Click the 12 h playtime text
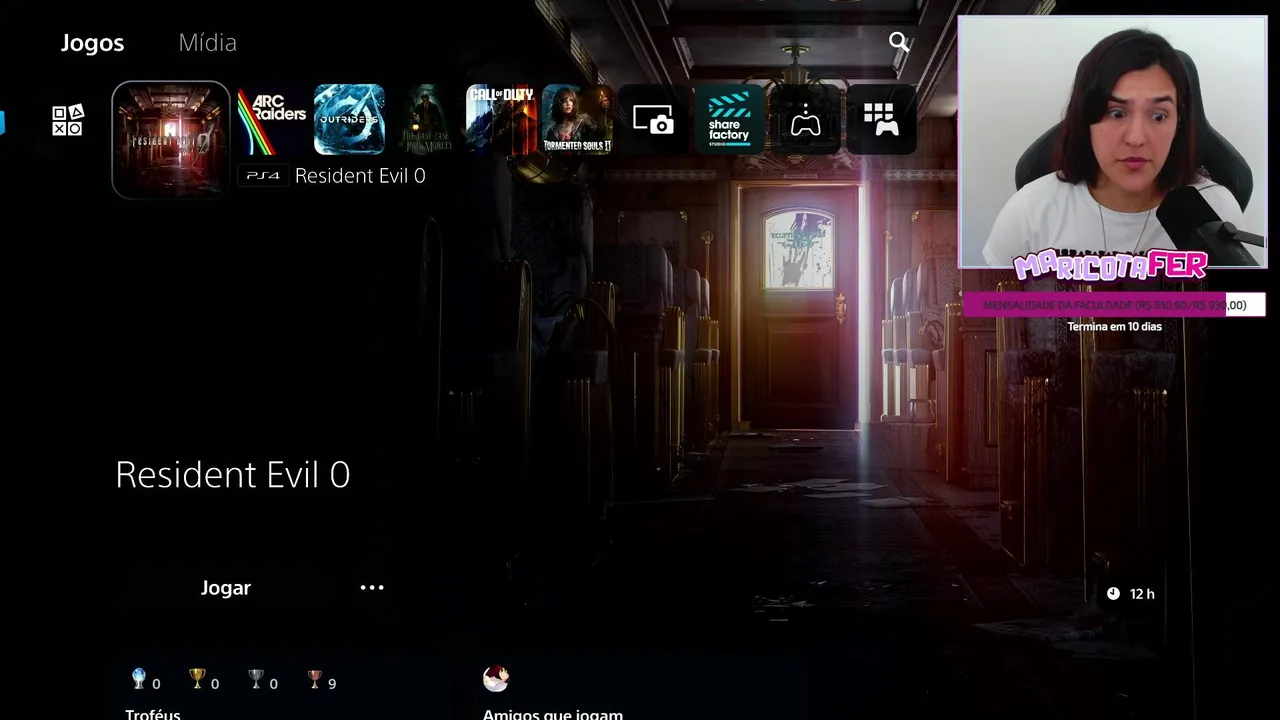Viewport: 1280px width, 720px height. tap(1142, 594)
